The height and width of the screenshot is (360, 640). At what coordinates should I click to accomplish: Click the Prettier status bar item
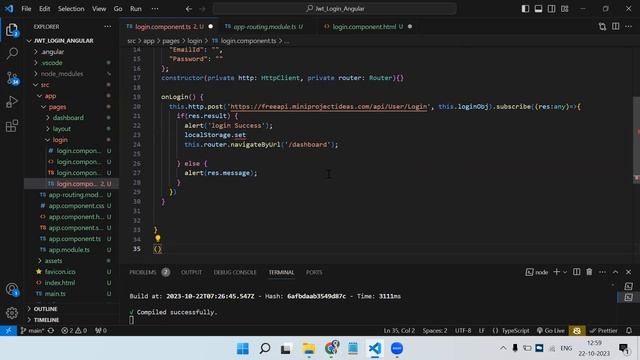point(604,331)
